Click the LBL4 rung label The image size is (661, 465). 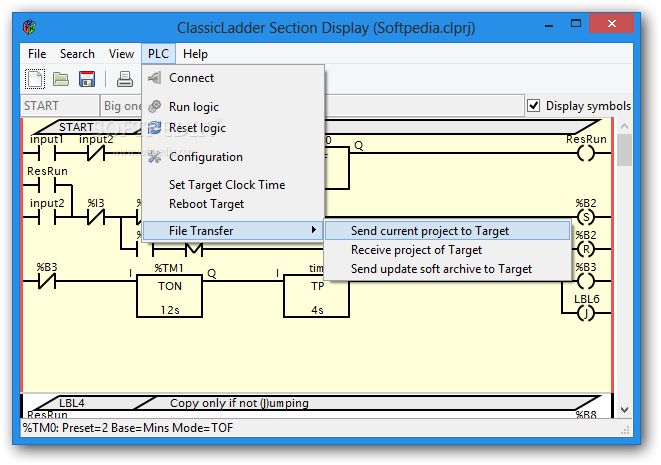point(72,403)
